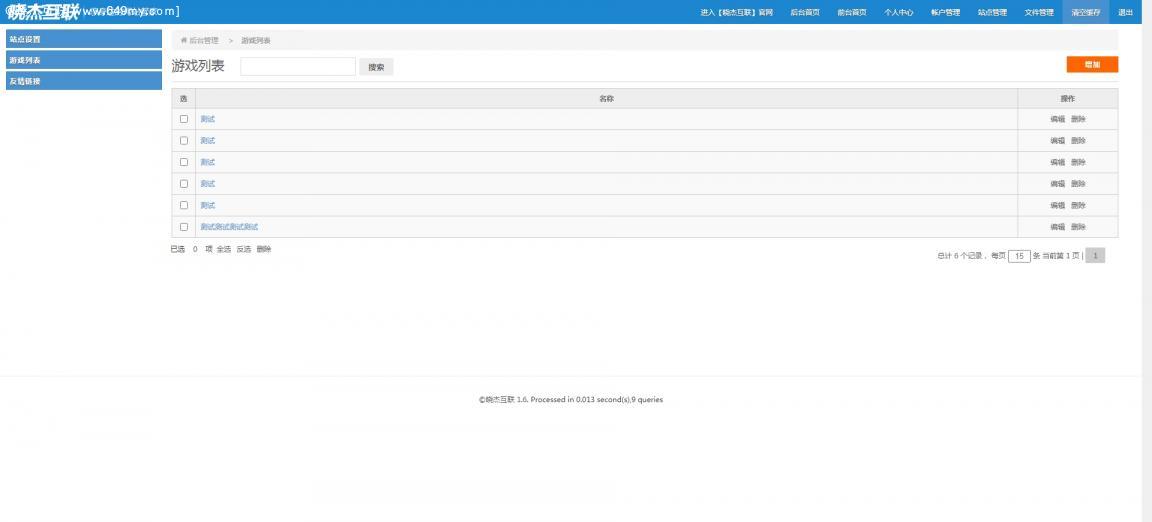
Task: Click 编辑 in the second 测试 row
Action: [x=1057, y=140]
